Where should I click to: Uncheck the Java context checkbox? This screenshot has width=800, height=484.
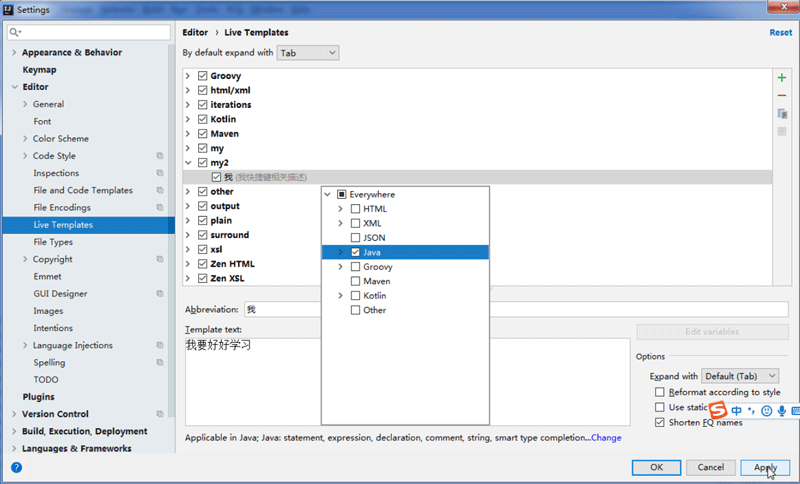[356, 252]
